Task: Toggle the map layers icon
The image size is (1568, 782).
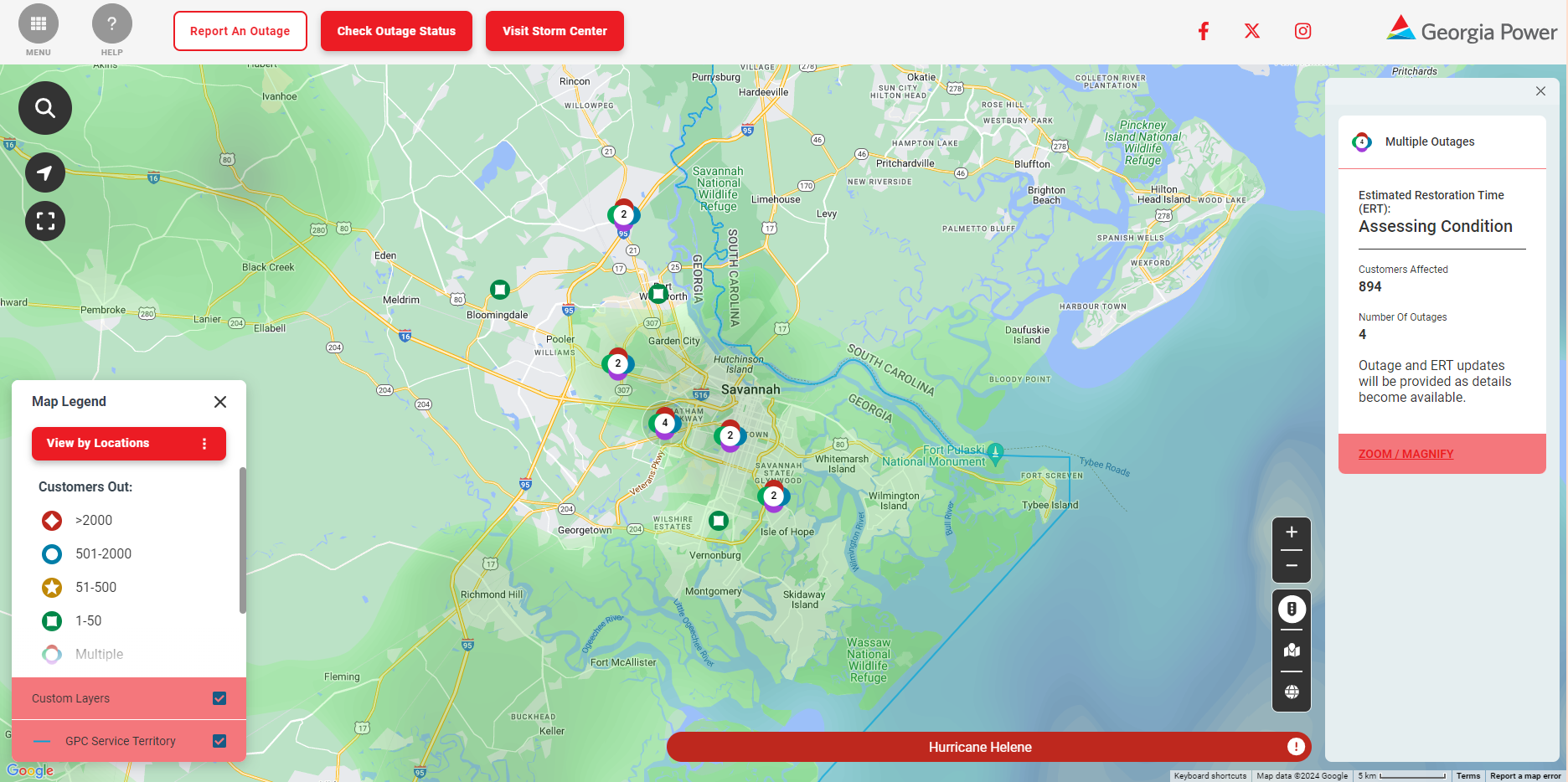Action: coord(1292,651)
